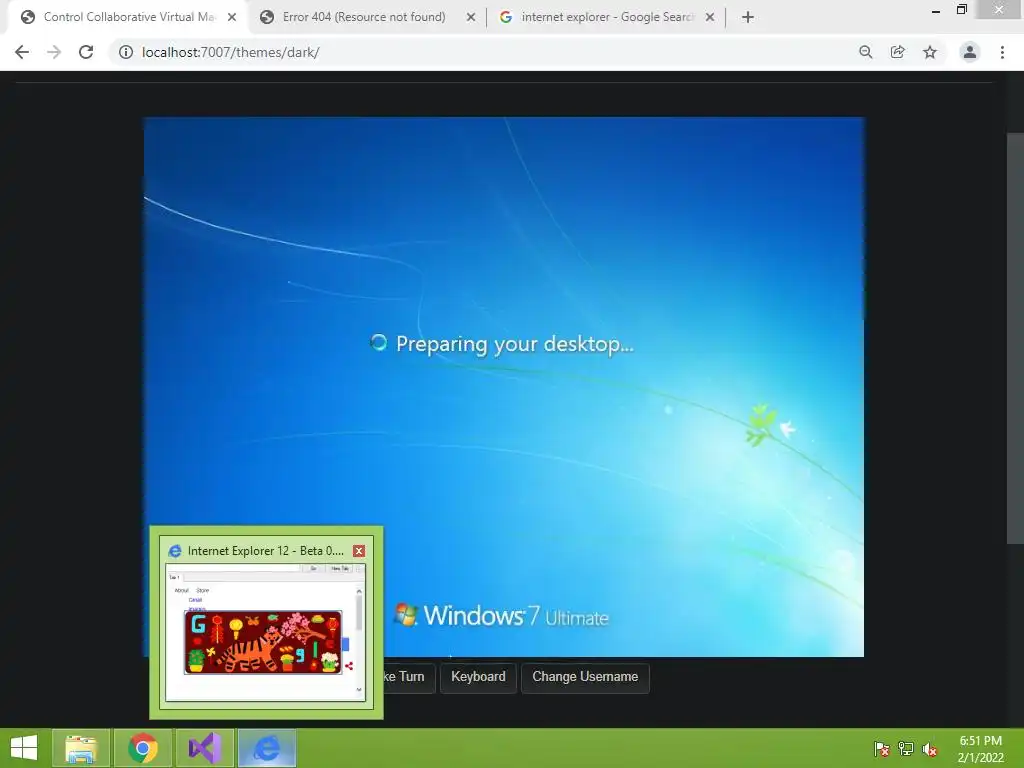Reload the current page
This screenshot has width=1024, height=768.
click(86, 52)
